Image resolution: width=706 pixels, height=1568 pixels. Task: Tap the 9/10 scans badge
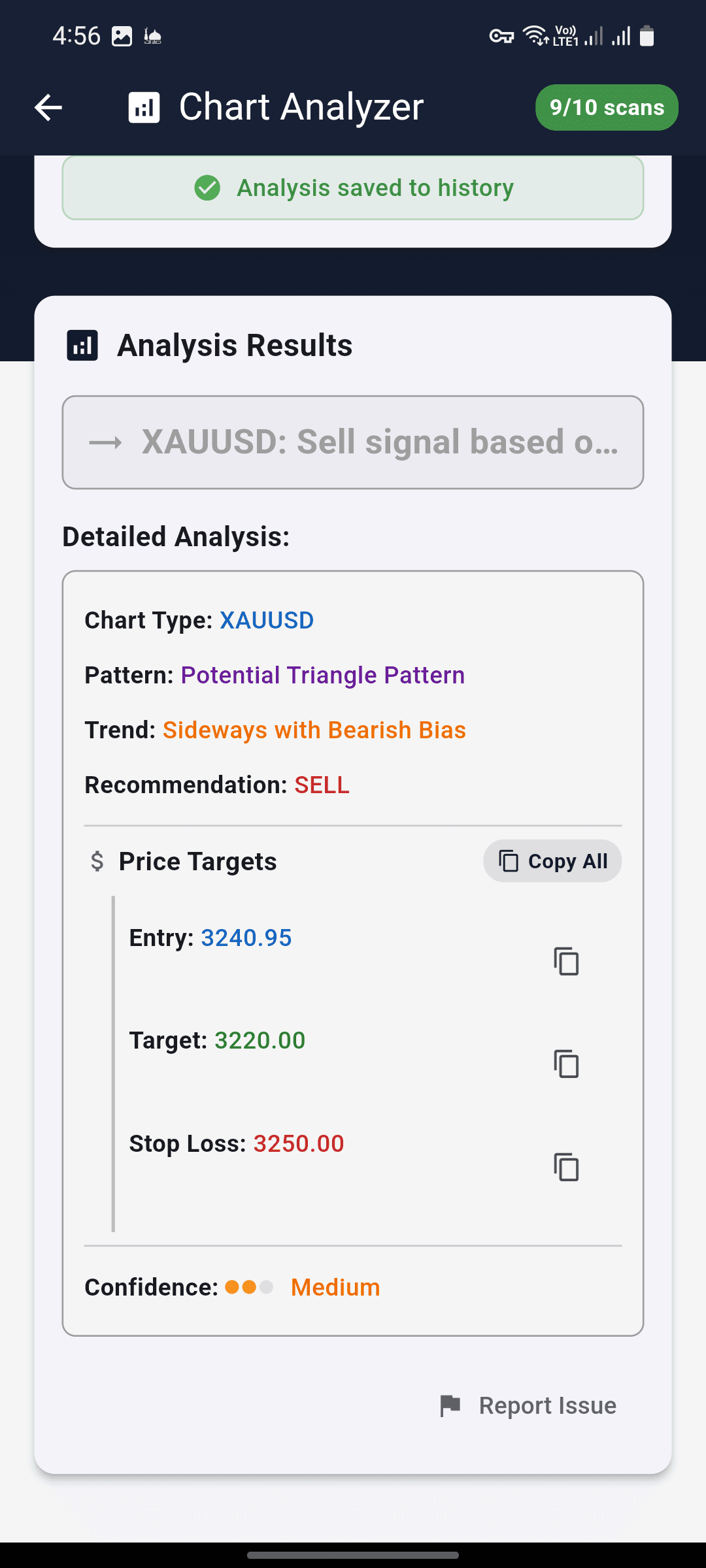pos(607,108)
